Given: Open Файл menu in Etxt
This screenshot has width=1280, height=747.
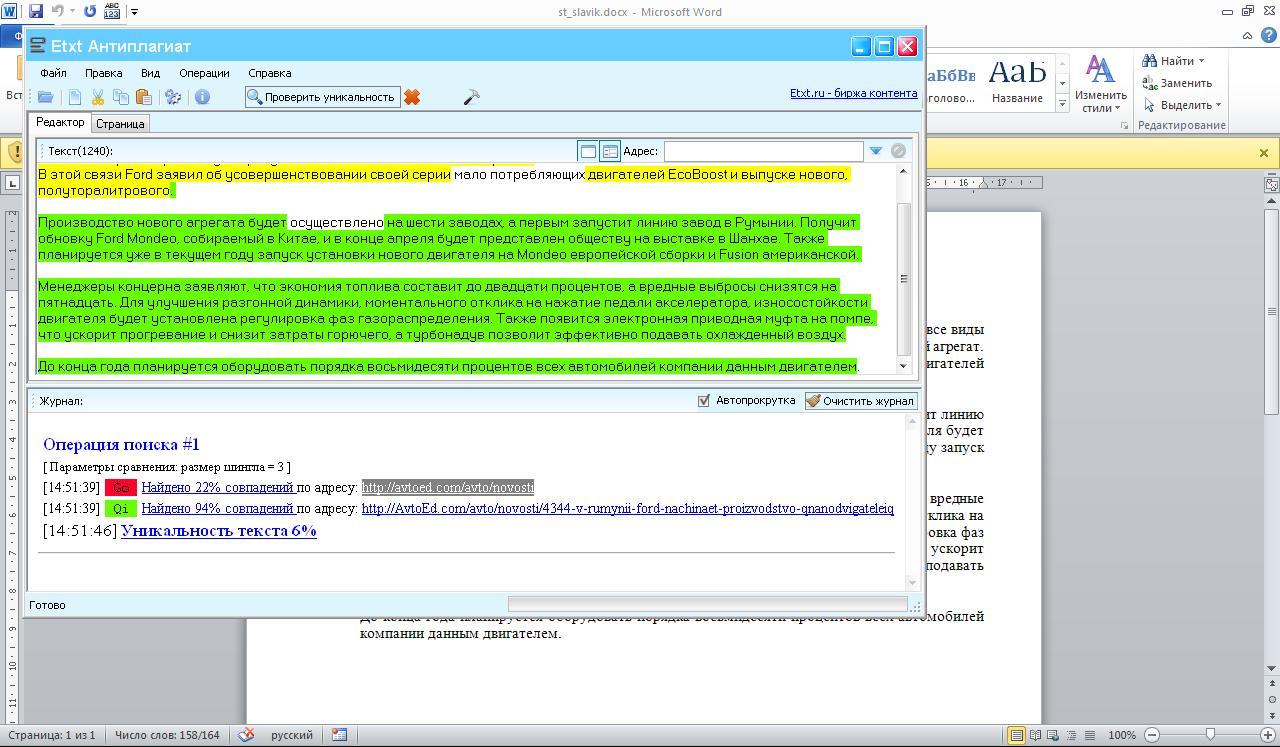Looking at the screenshot, I should click(53, 73).
